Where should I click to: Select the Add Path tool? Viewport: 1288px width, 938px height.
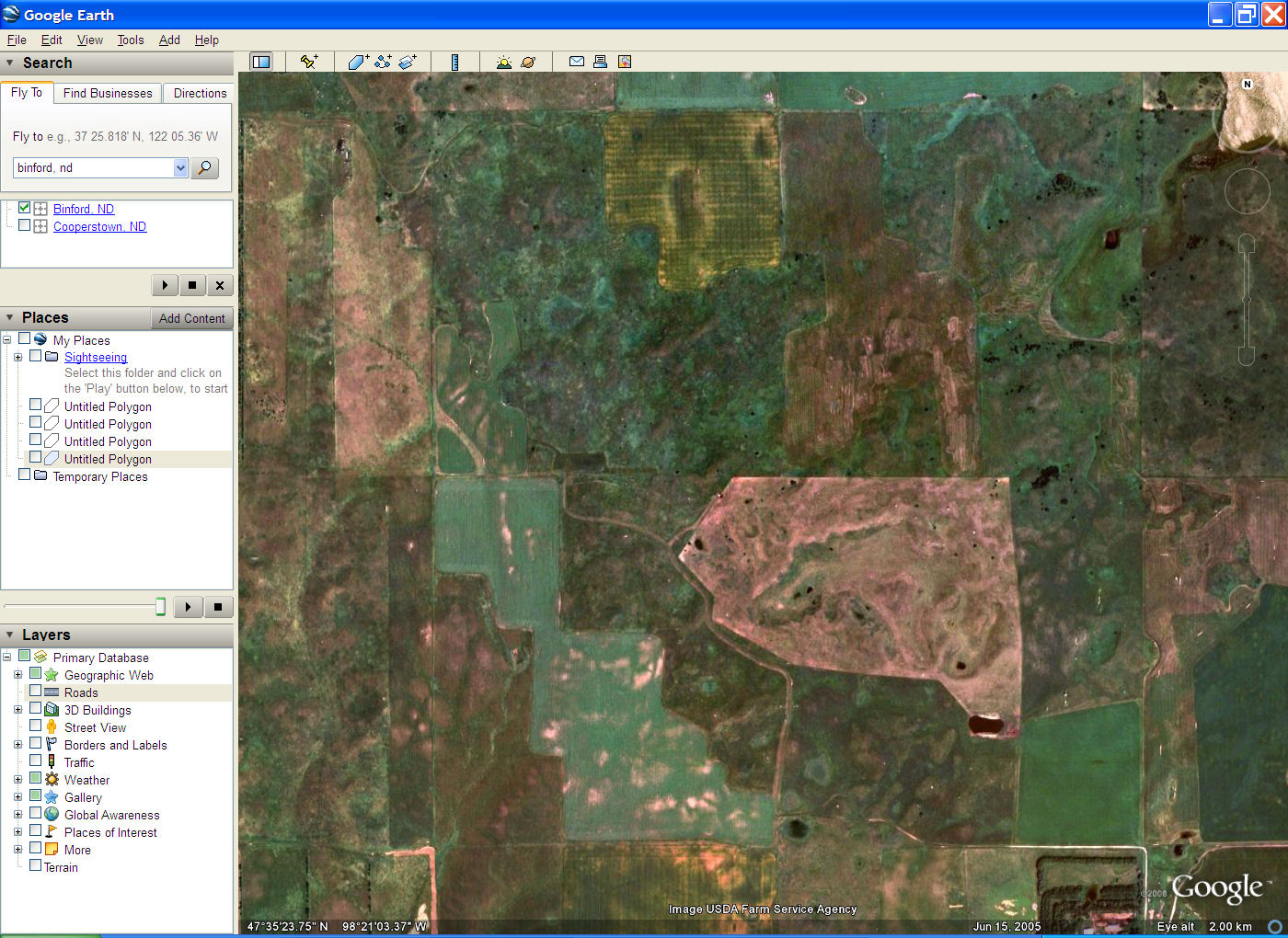383,62
